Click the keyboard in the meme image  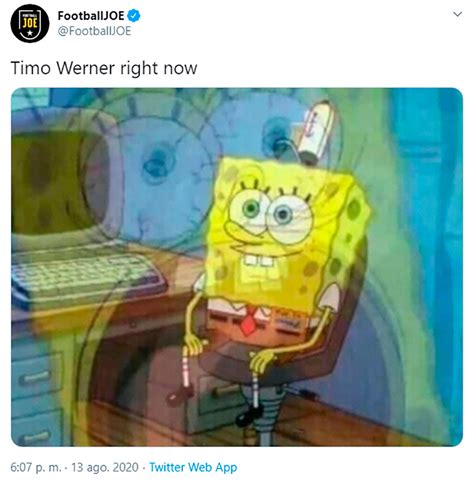[87, 278]
